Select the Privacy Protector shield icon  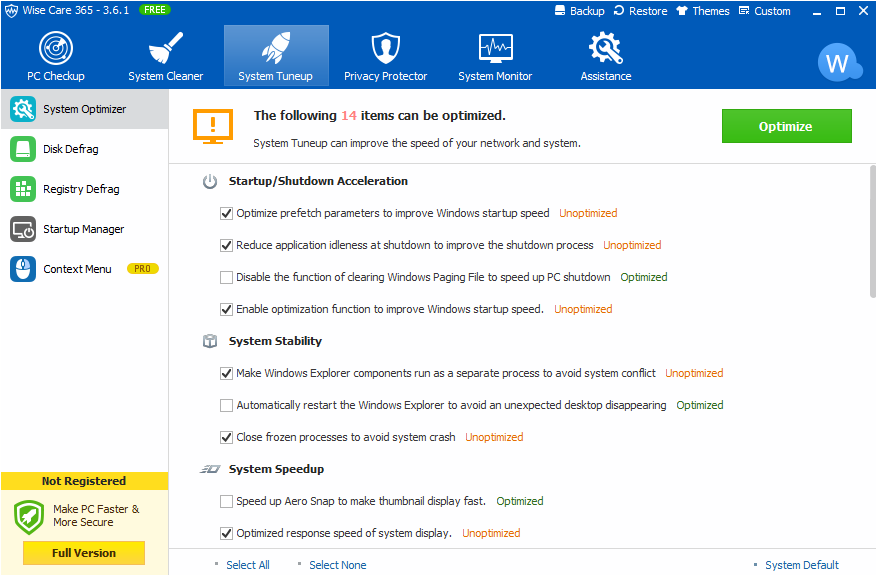(x=385, y=48)
